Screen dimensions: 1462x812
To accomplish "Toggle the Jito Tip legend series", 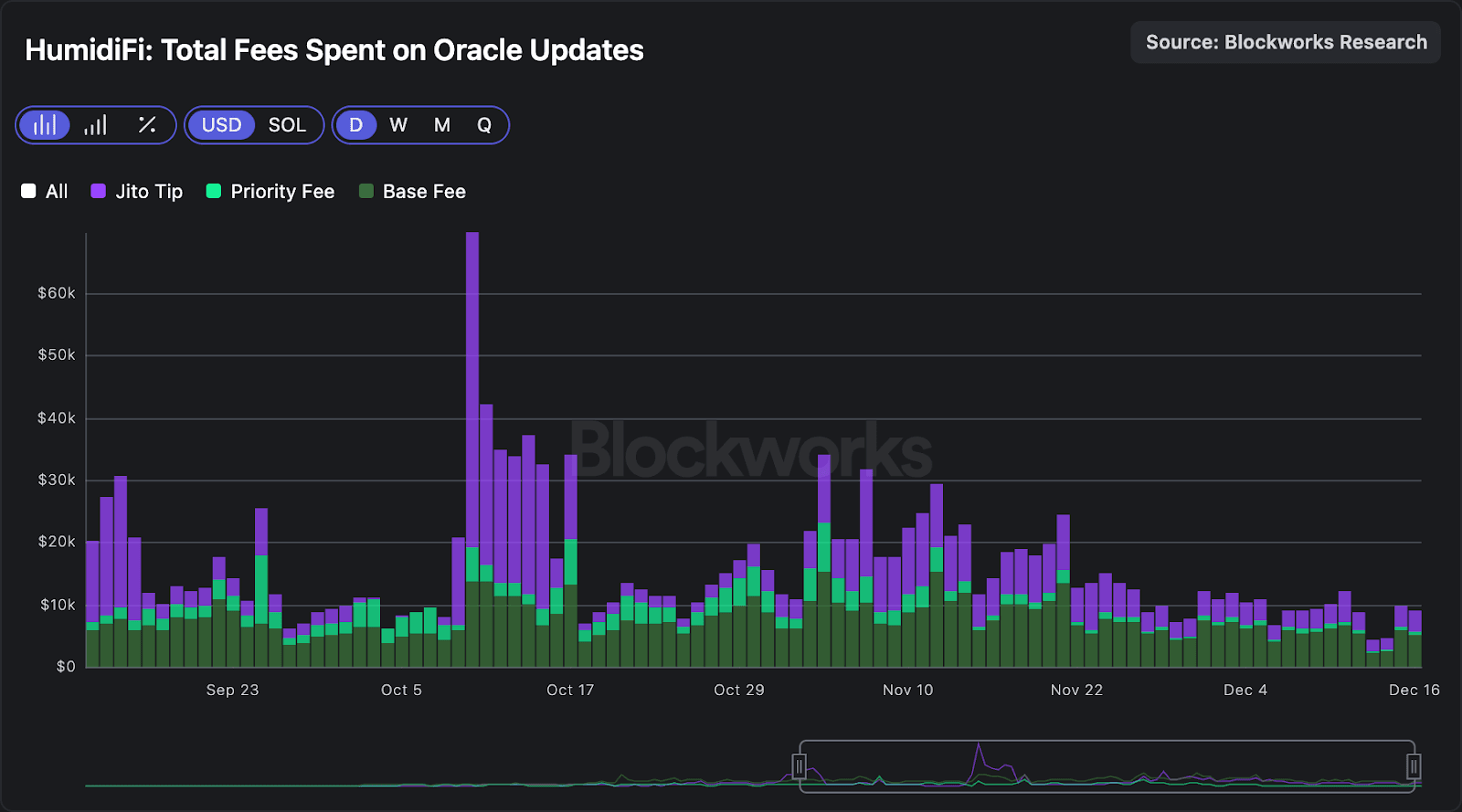I will (x=137, y=192).
